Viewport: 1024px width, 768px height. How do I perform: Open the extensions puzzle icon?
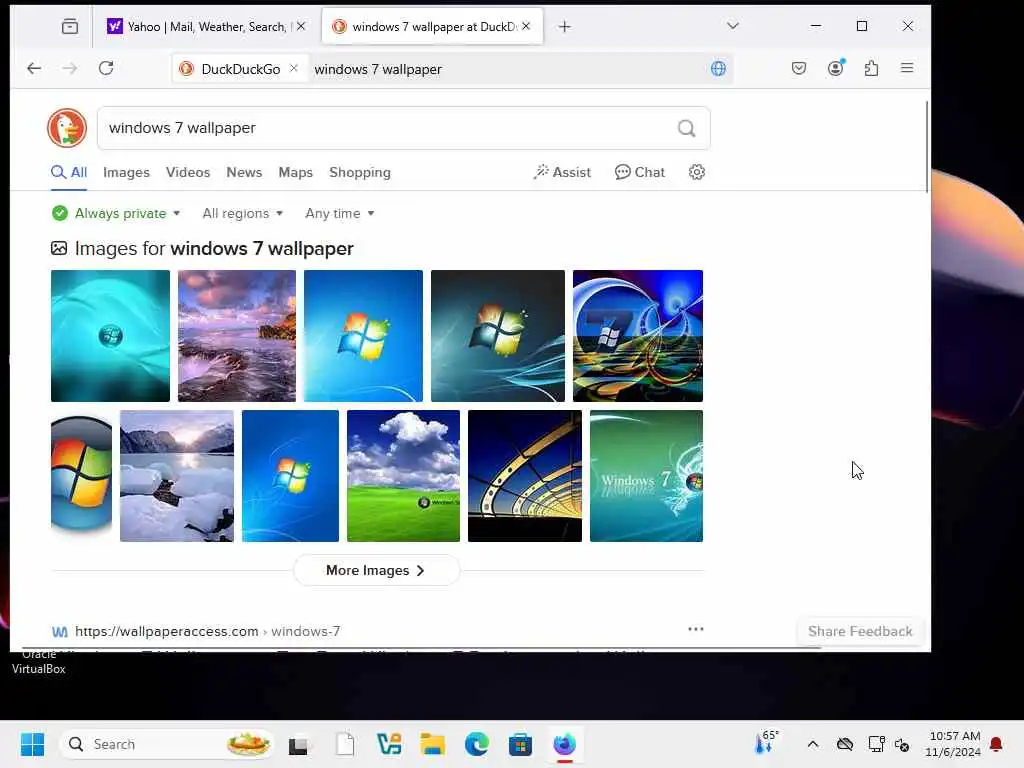tap(871, 68)
